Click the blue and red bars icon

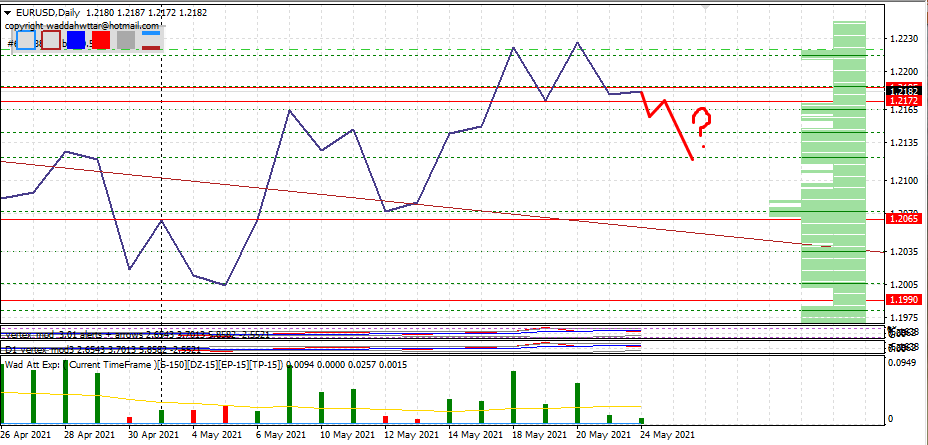(x=151, y=40)
